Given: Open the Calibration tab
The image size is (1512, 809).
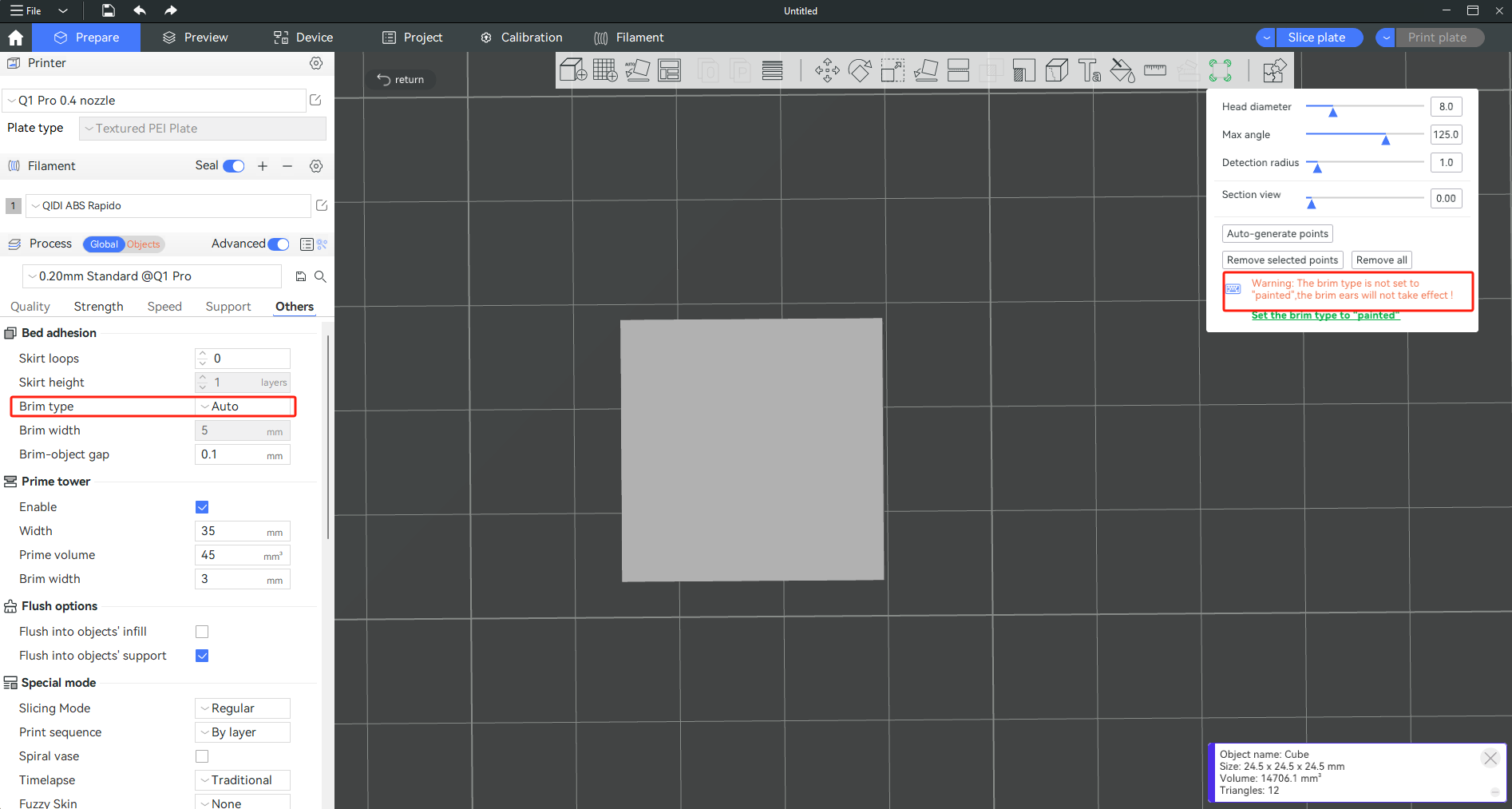Looking at the screenshot, I should (521, 38).
